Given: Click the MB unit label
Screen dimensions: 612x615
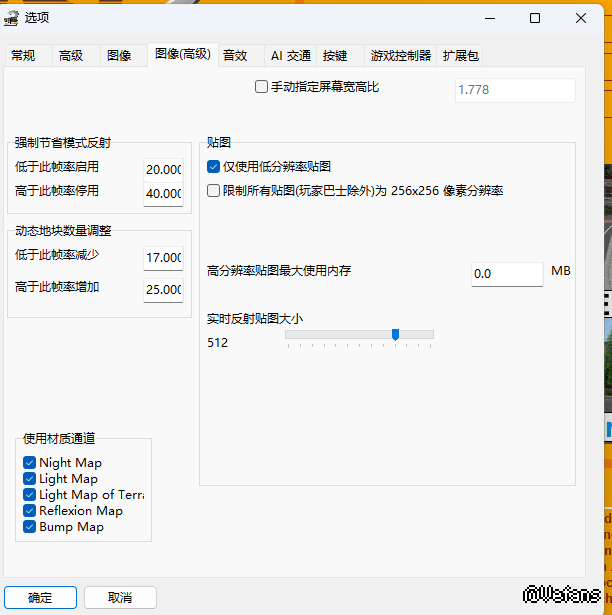Looking at the screenshot, I should [561, 271].
